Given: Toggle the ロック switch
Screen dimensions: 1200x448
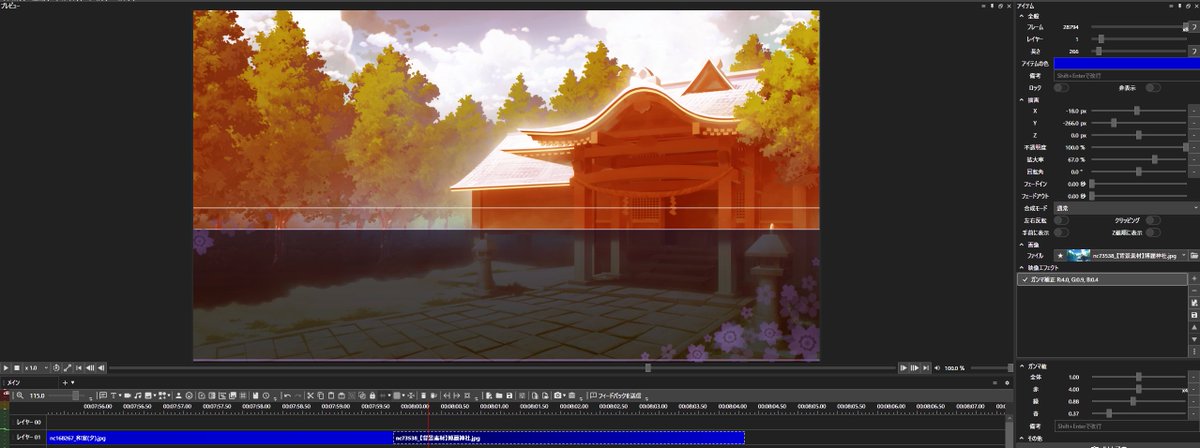Looking at the screenshot, I should pos(1061,87).
